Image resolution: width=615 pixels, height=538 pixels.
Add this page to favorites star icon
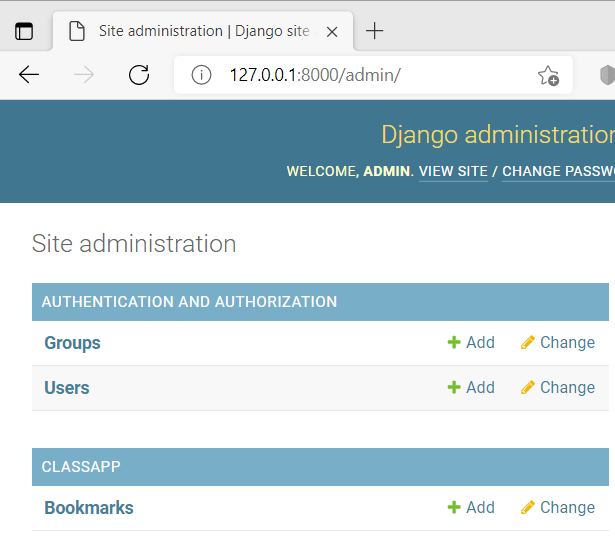point(548,75)
